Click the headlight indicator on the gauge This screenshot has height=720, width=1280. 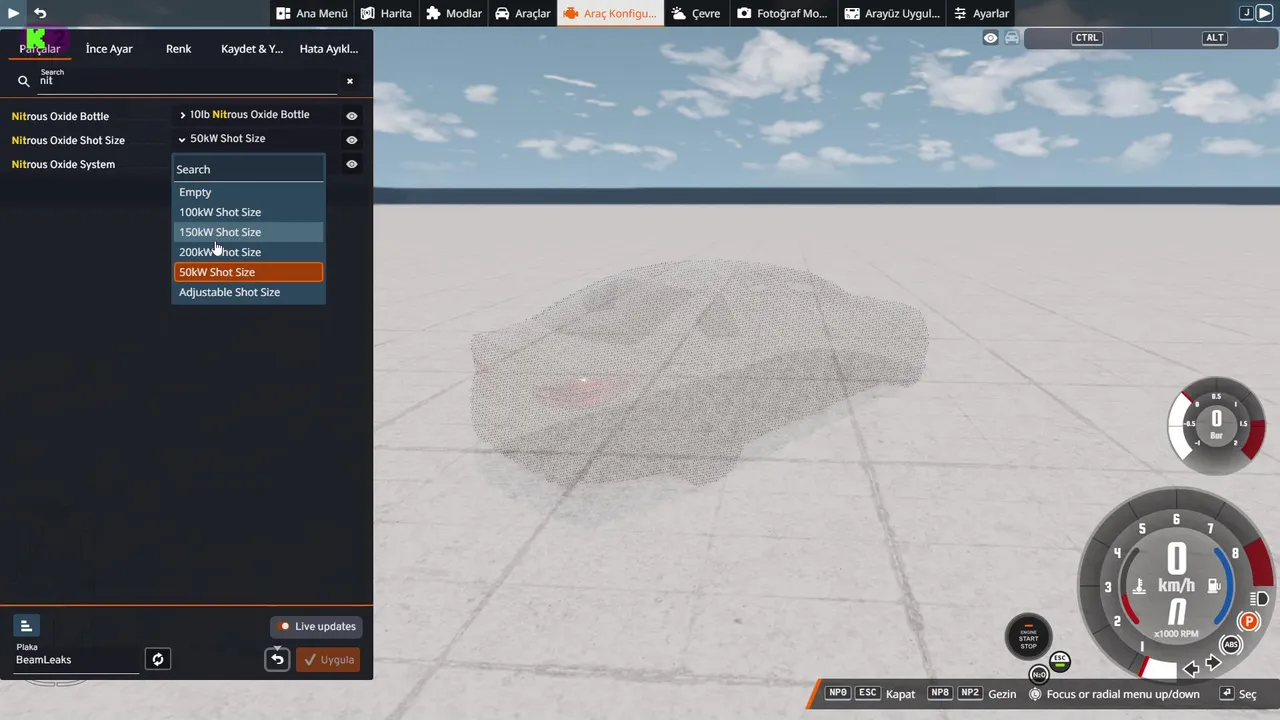[1259, 598]
